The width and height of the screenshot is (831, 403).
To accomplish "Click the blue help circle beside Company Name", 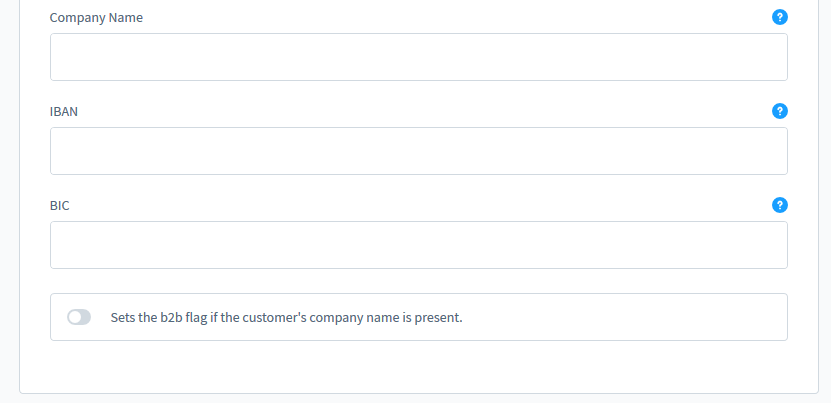I will 780,17.
